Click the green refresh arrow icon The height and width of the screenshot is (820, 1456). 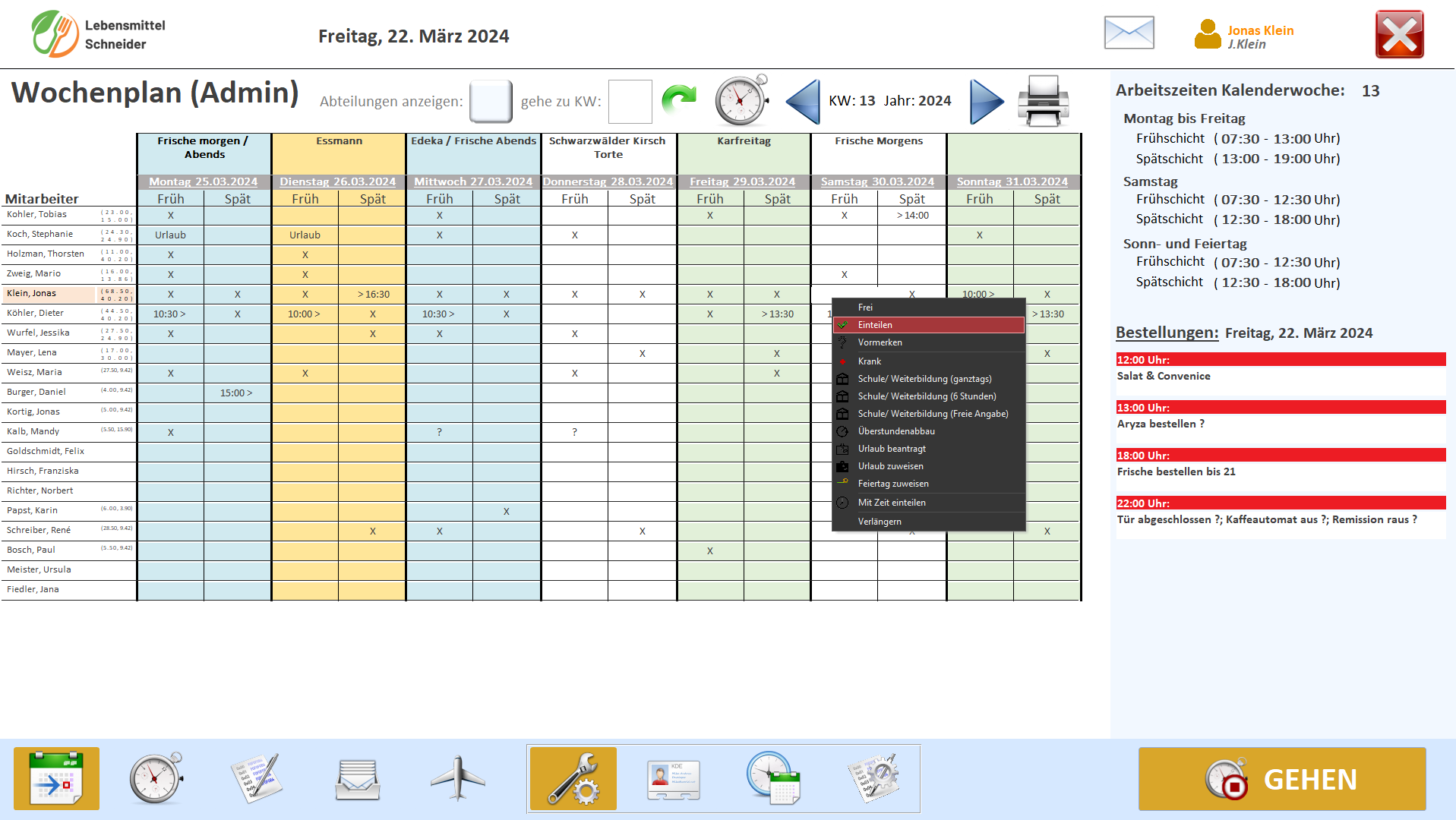[x=678, y=100]
